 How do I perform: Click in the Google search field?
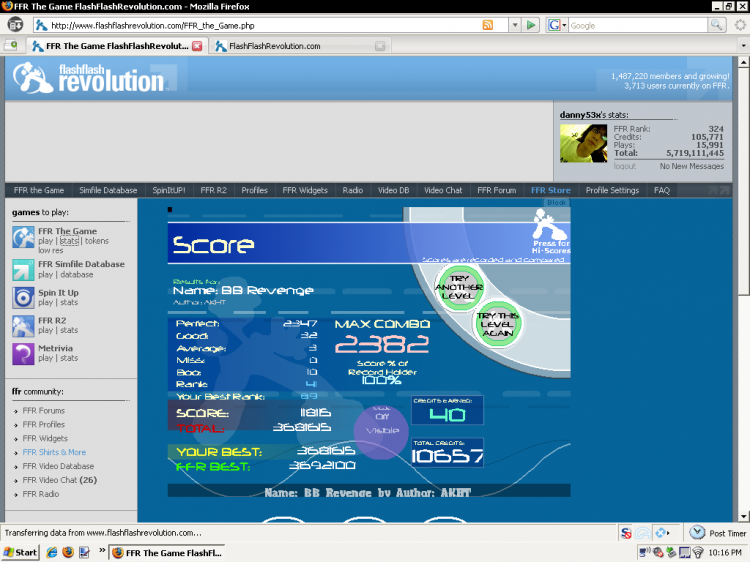click(638, 25)
